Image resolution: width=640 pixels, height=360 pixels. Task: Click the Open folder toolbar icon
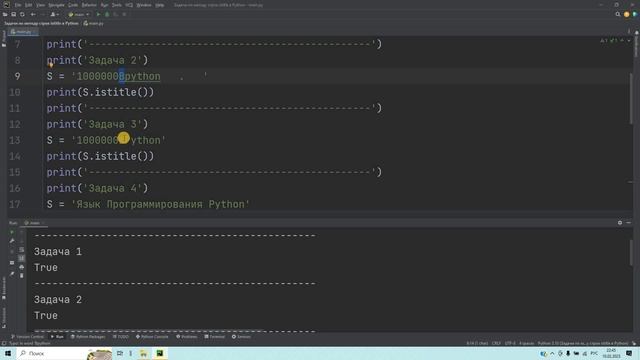5,14
